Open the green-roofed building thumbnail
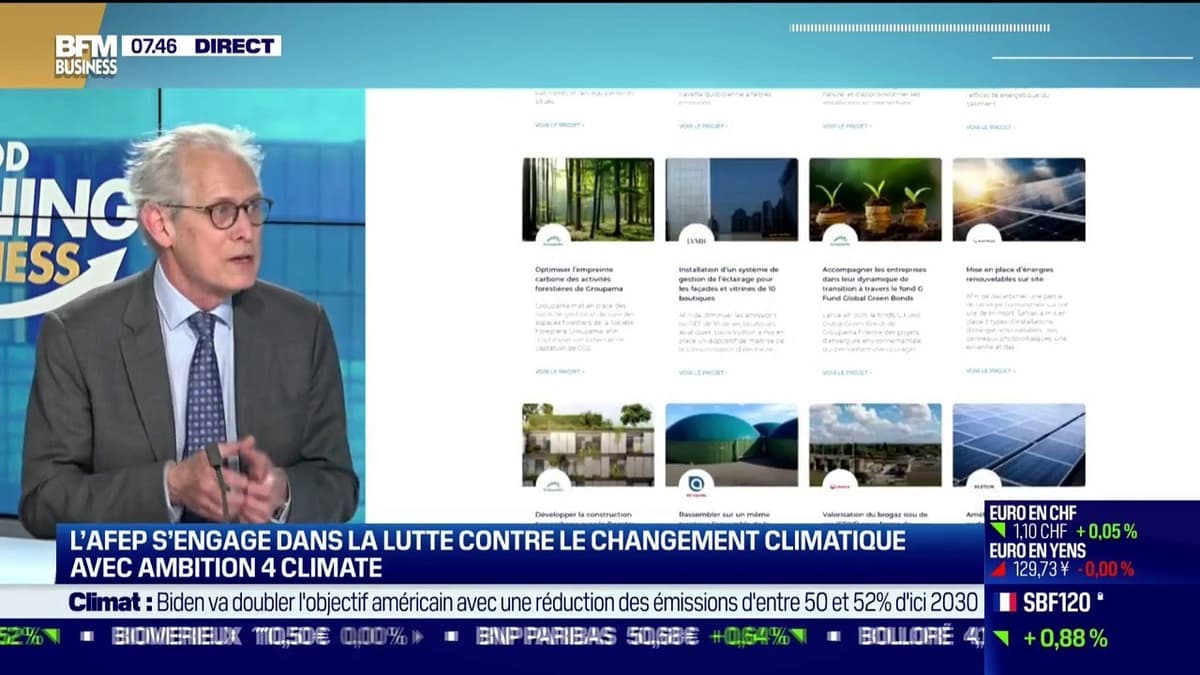Image resolution: width=1200 pixels, height=675 pixels. (588, 445)
